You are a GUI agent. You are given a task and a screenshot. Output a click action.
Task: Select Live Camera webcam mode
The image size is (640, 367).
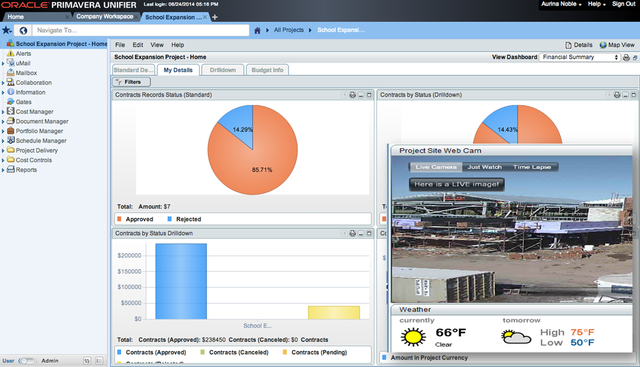click(436, 167)
